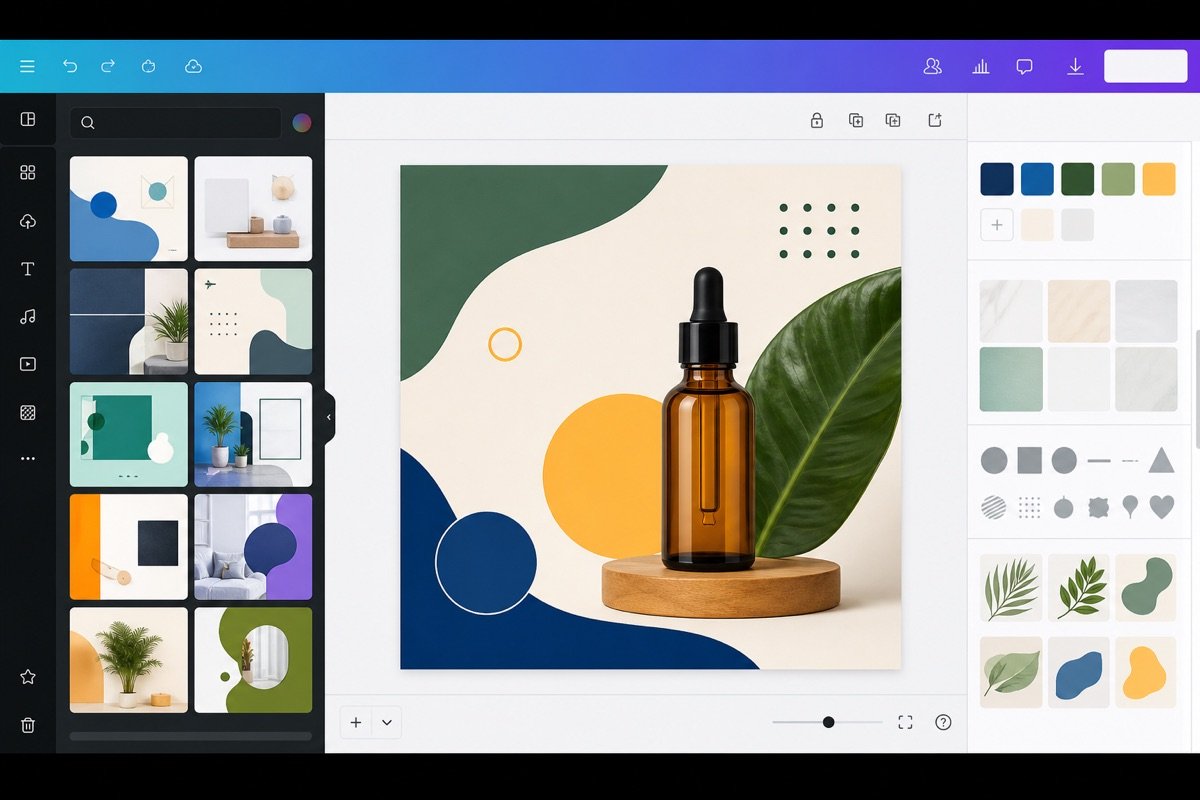Select the starburst badge shape element
Image resolution: width=1200 pixels, height=800 pixels.
1098,507
